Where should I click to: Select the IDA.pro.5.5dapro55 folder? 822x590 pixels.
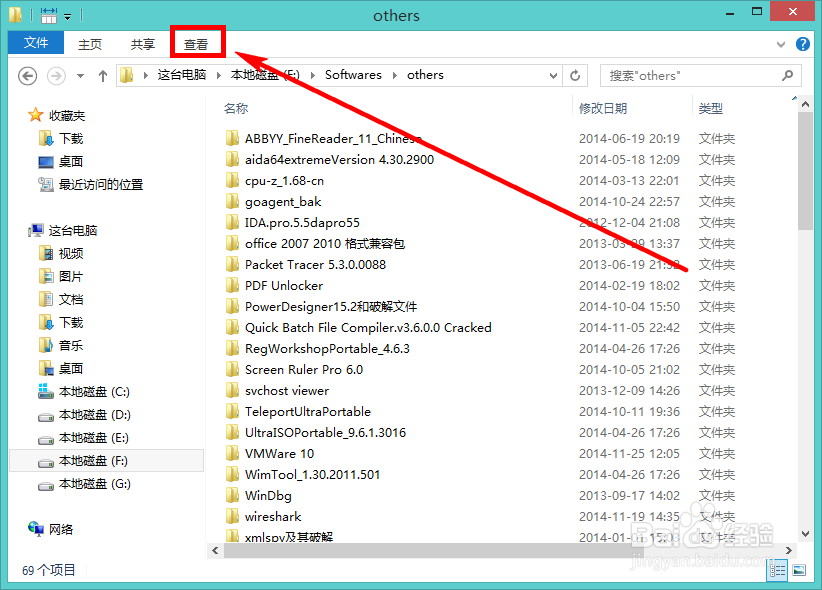302,222
